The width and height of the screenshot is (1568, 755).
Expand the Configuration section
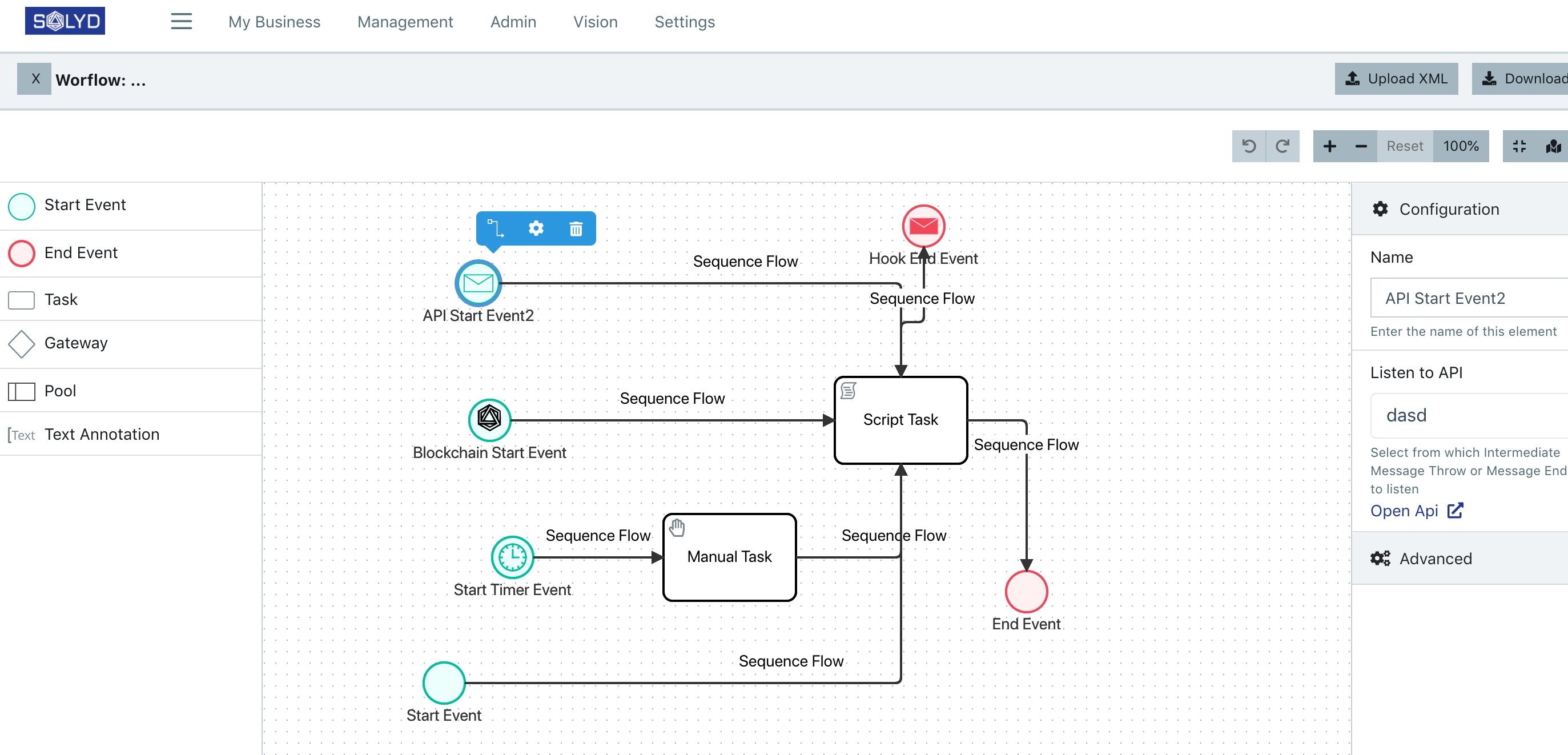point(1460,210)
